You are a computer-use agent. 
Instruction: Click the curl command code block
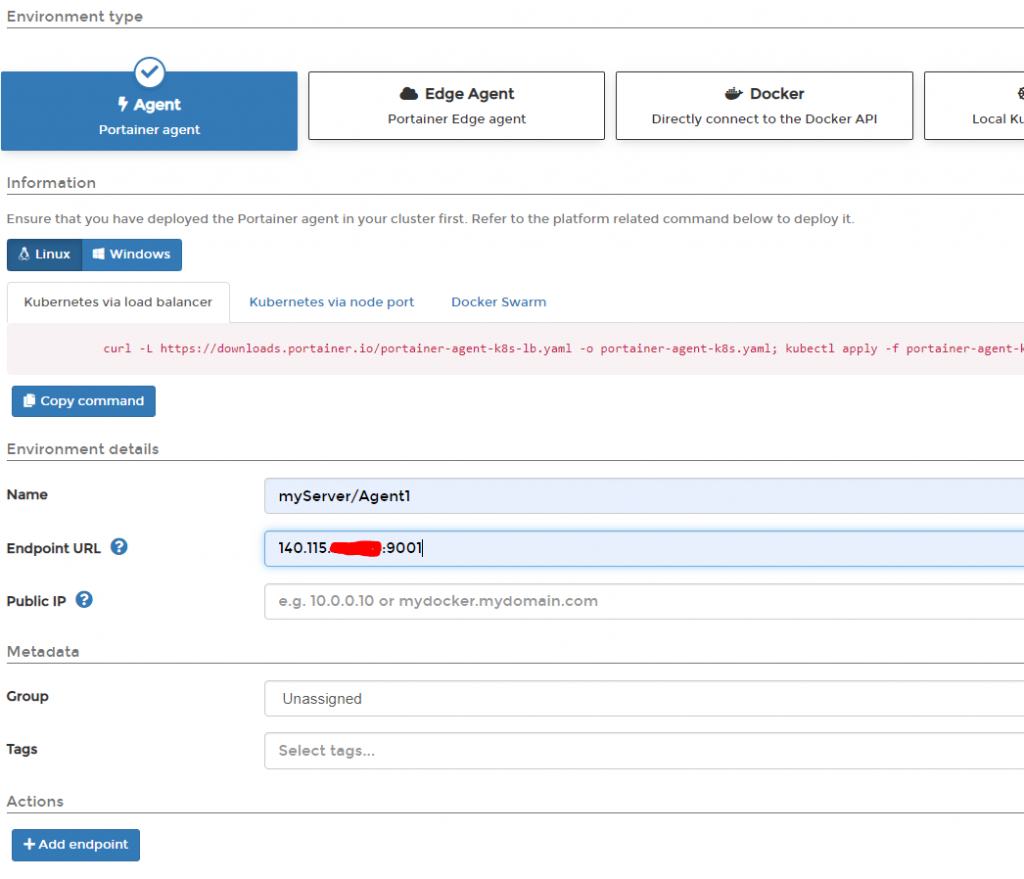point(515,349)
